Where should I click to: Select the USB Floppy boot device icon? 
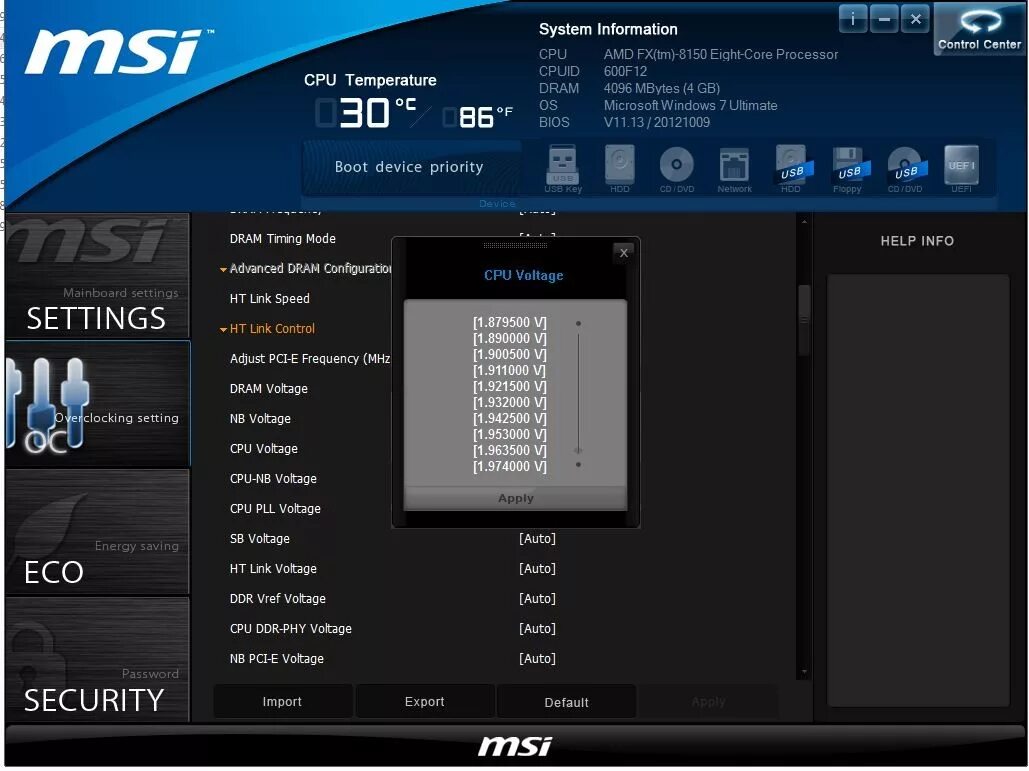(849, 168)
